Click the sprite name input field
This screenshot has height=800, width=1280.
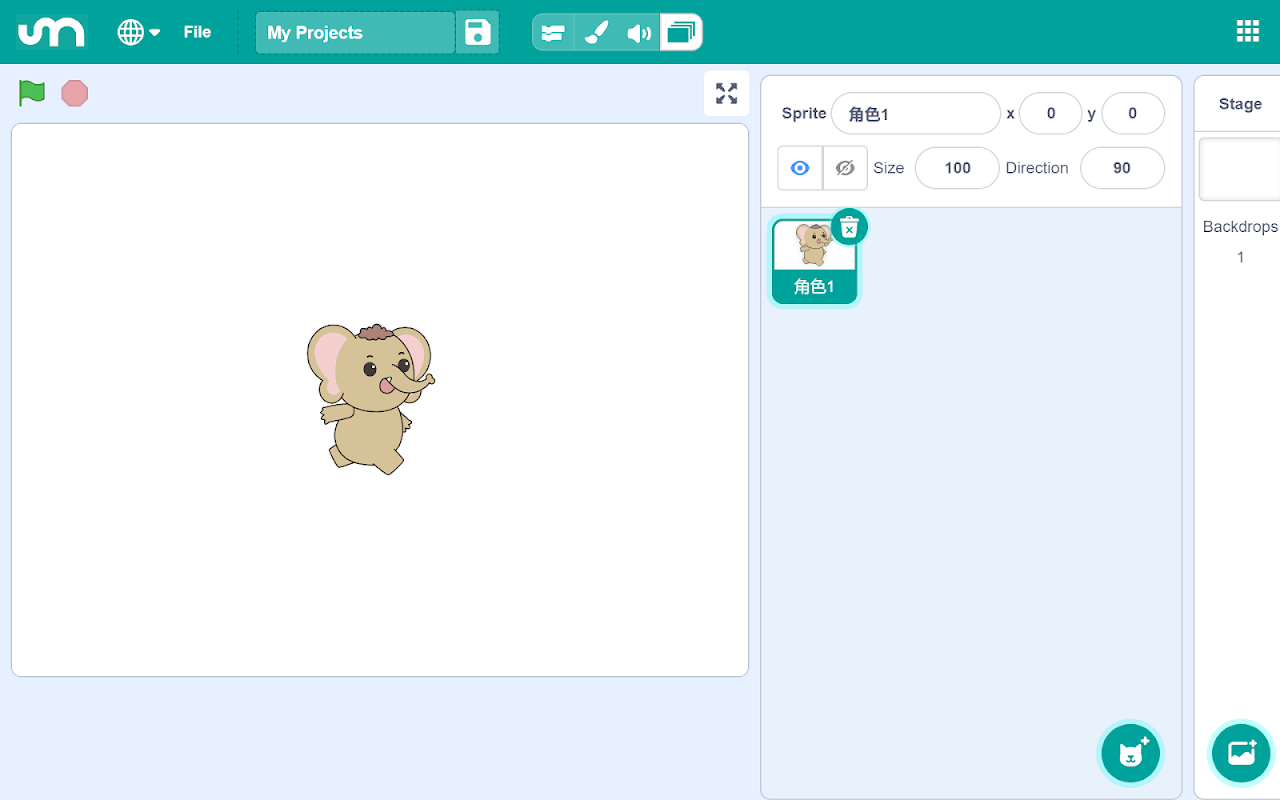pyautogui.click(x=915, y=114)
